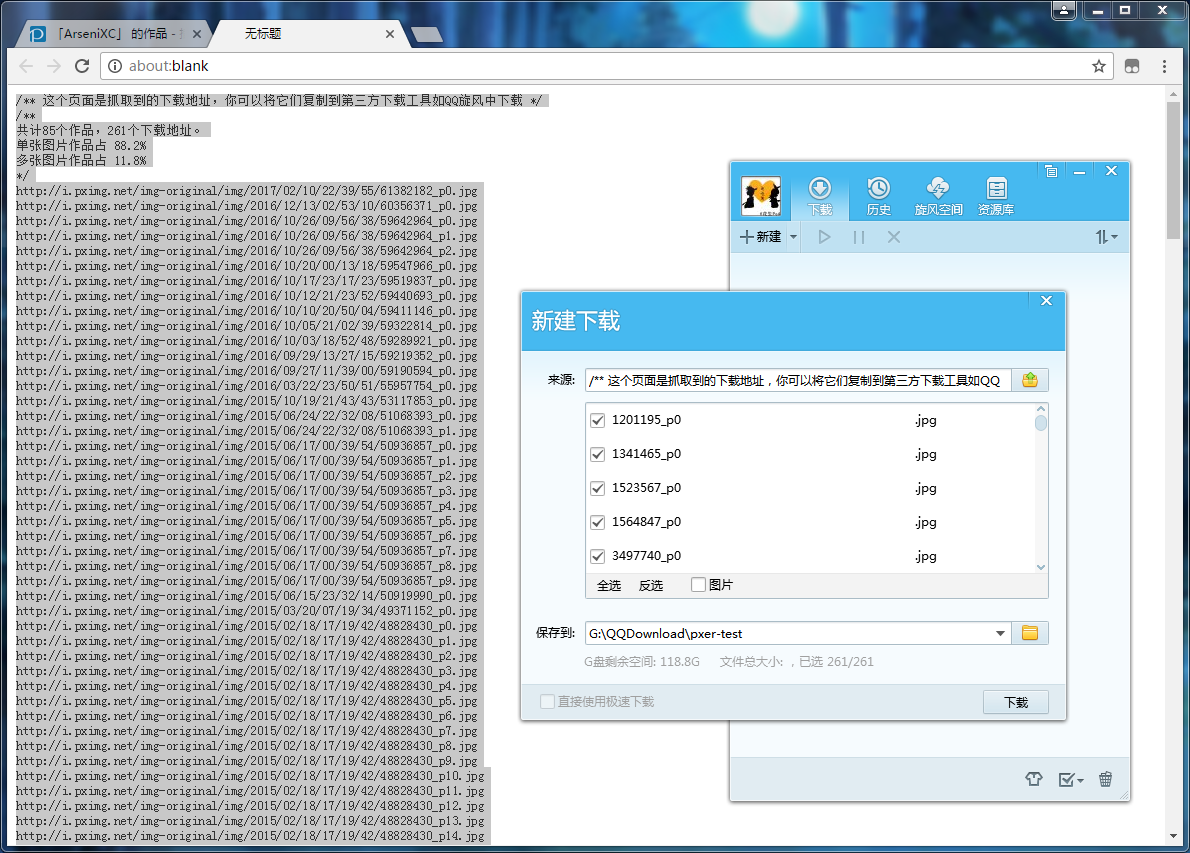Open a new browser tab
The height and width of the screenshot is (853, 1190).
(427, 34)
